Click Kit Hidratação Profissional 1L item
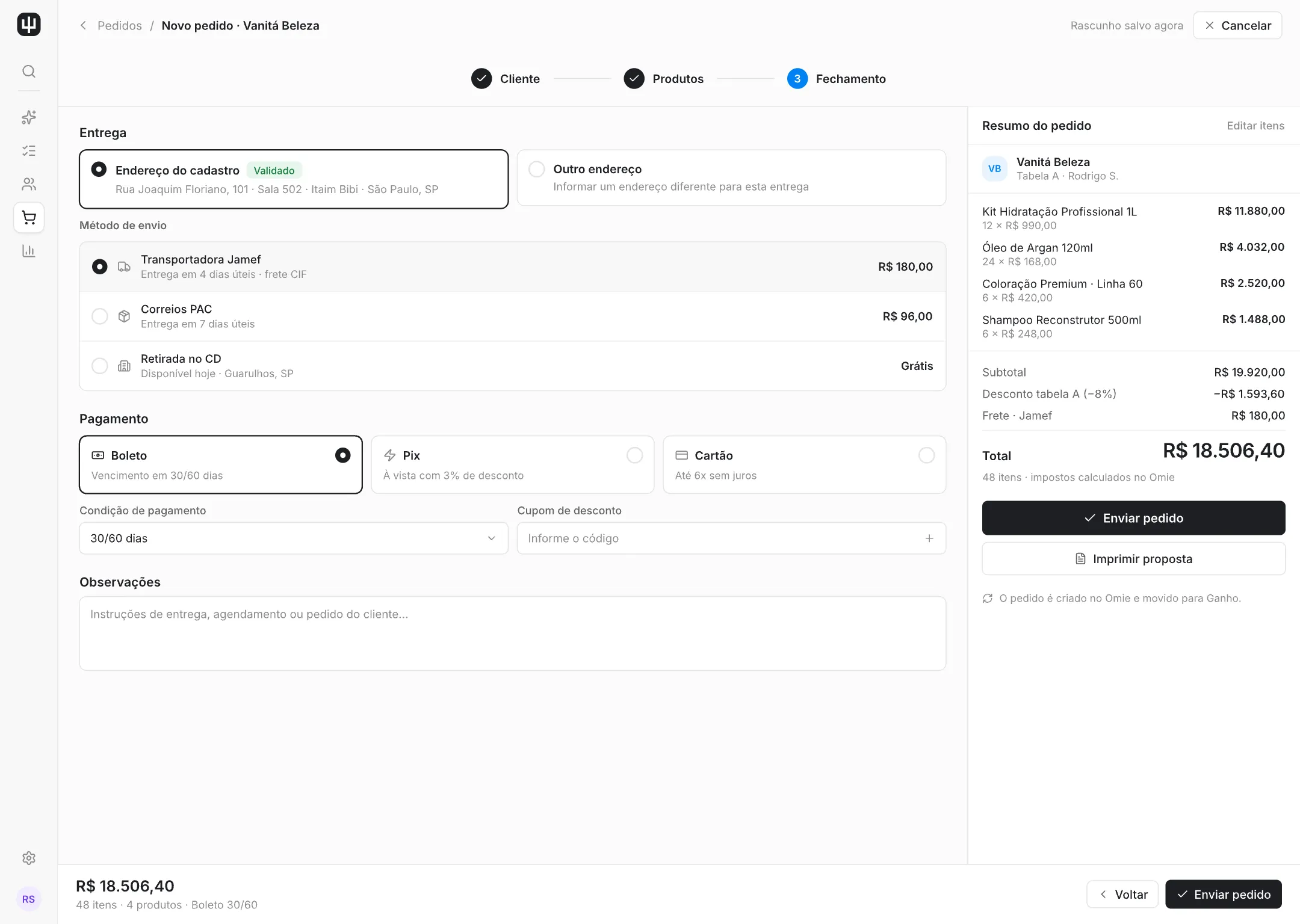This screenshot has width=1300, height=924. click(x=1133, y=218)
